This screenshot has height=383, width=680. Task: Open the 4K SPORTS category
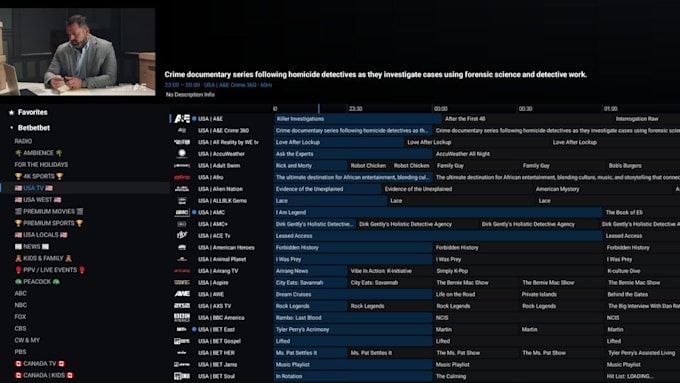click(x=39, y=176)
